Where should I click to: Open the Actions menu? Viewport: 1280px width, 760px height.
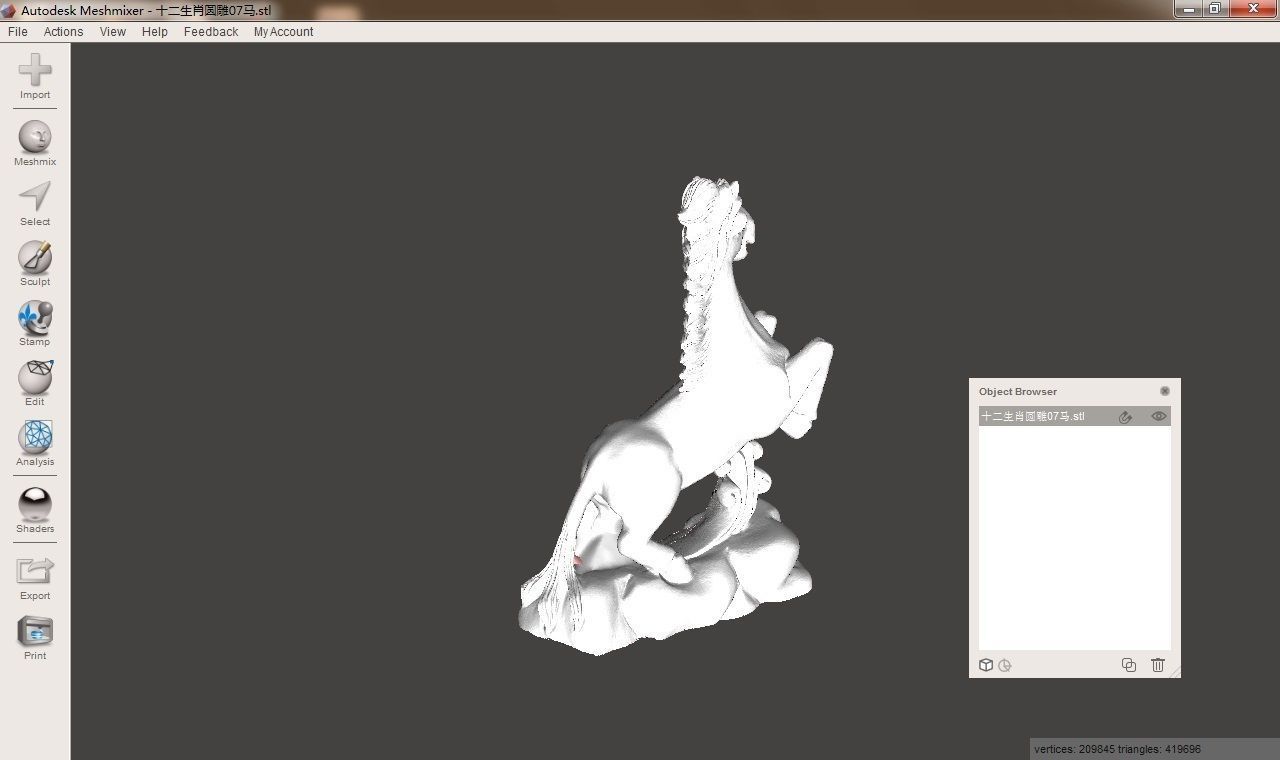click(63, 32)
